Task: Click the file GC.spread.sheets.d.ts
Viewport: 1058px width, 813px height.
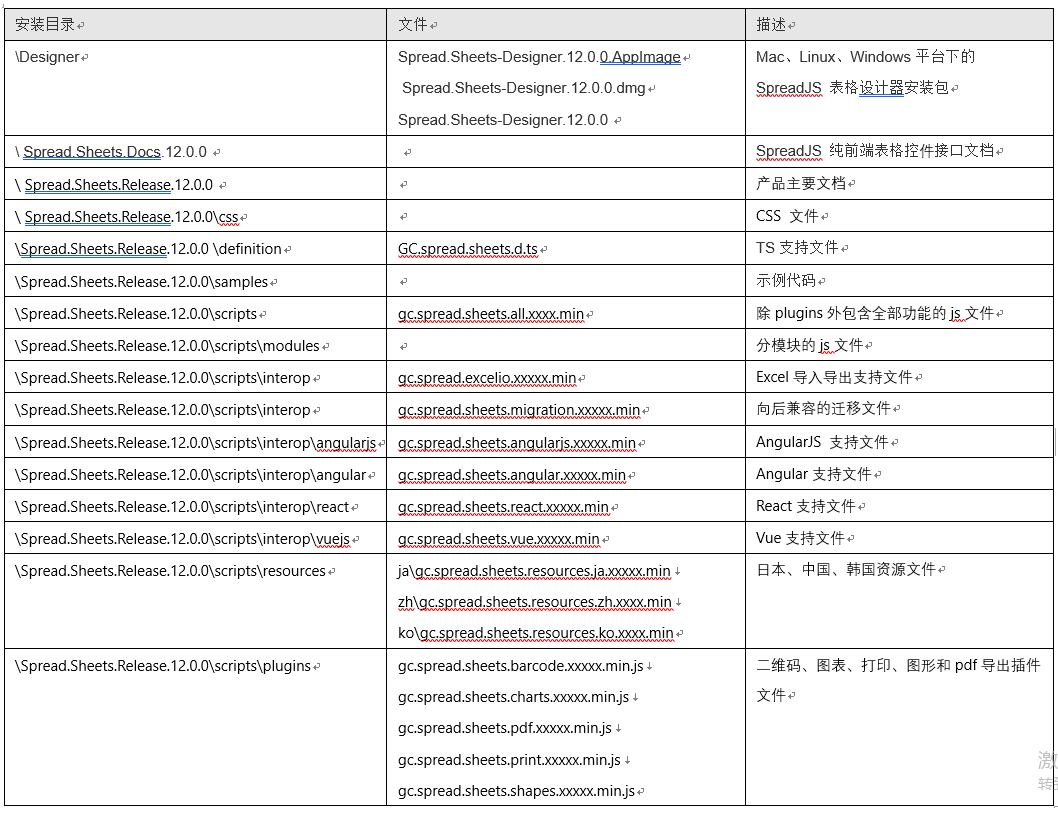Action: 468,249
